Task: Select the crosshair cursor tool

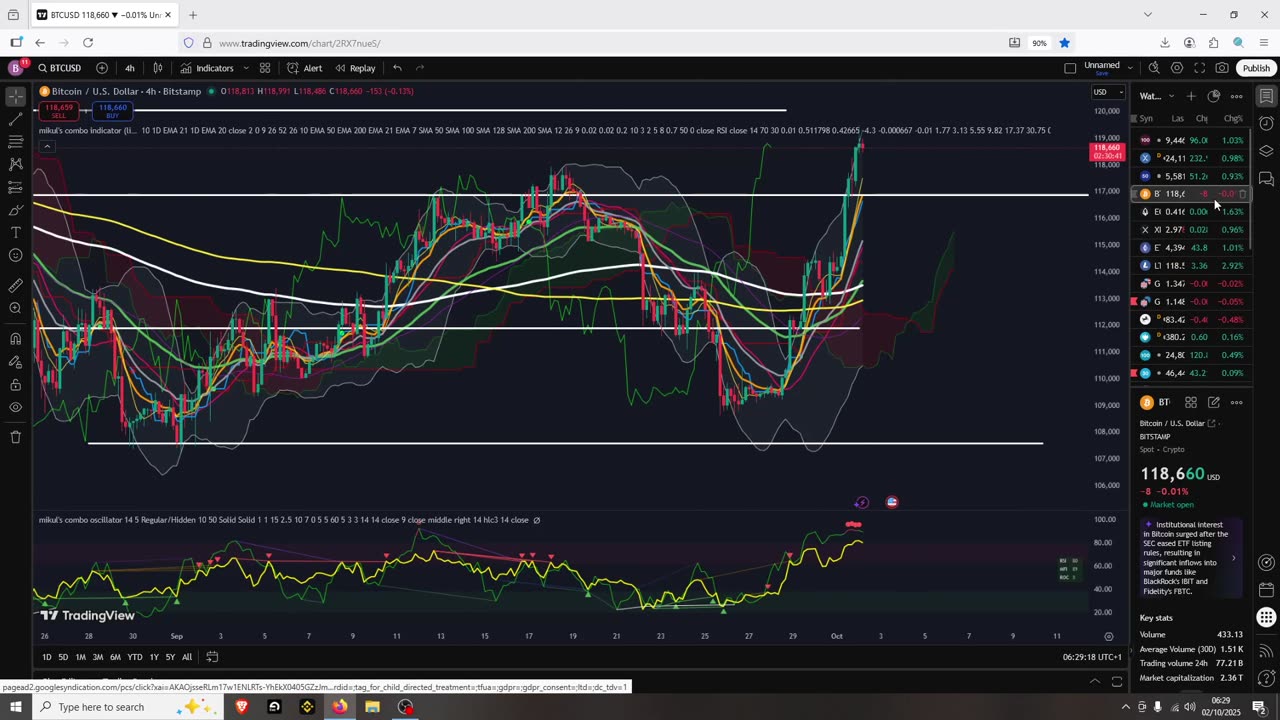Action: [x=16, y=97]
